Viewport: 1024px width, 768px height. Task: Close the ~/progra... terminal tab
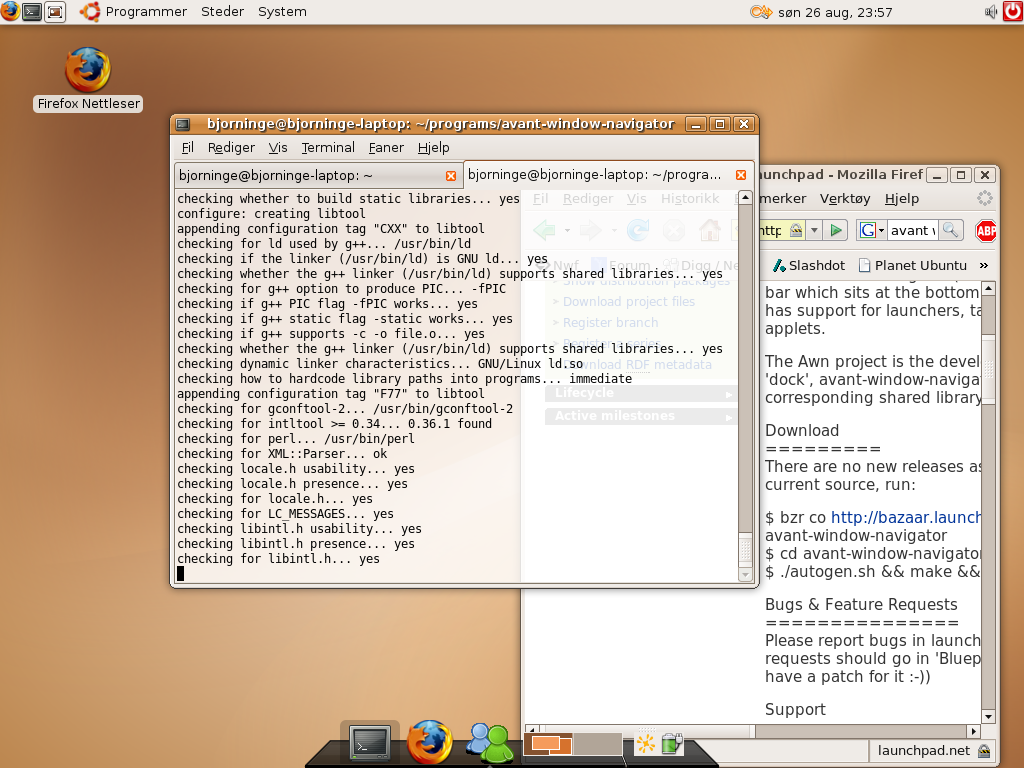(x=741, y=175)
